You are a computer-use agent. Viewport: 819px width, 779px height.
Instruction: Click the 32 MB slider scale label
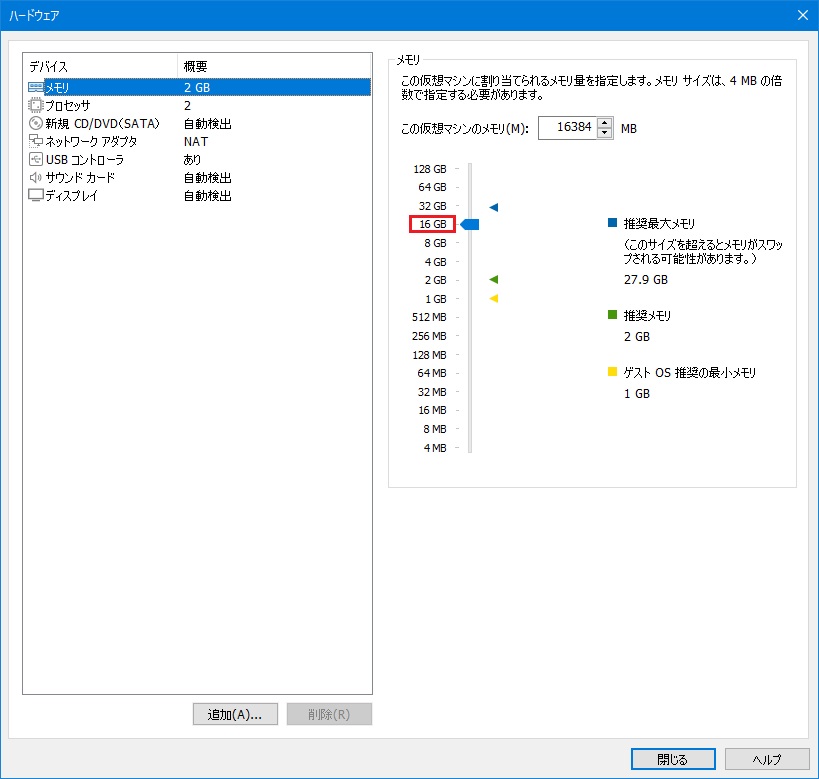432,392
